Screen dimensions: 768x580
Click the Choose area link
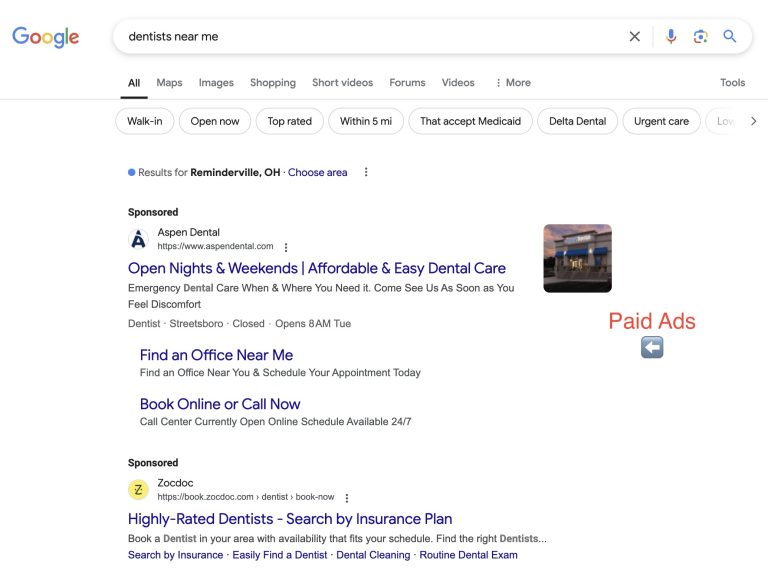coord(317,172)
